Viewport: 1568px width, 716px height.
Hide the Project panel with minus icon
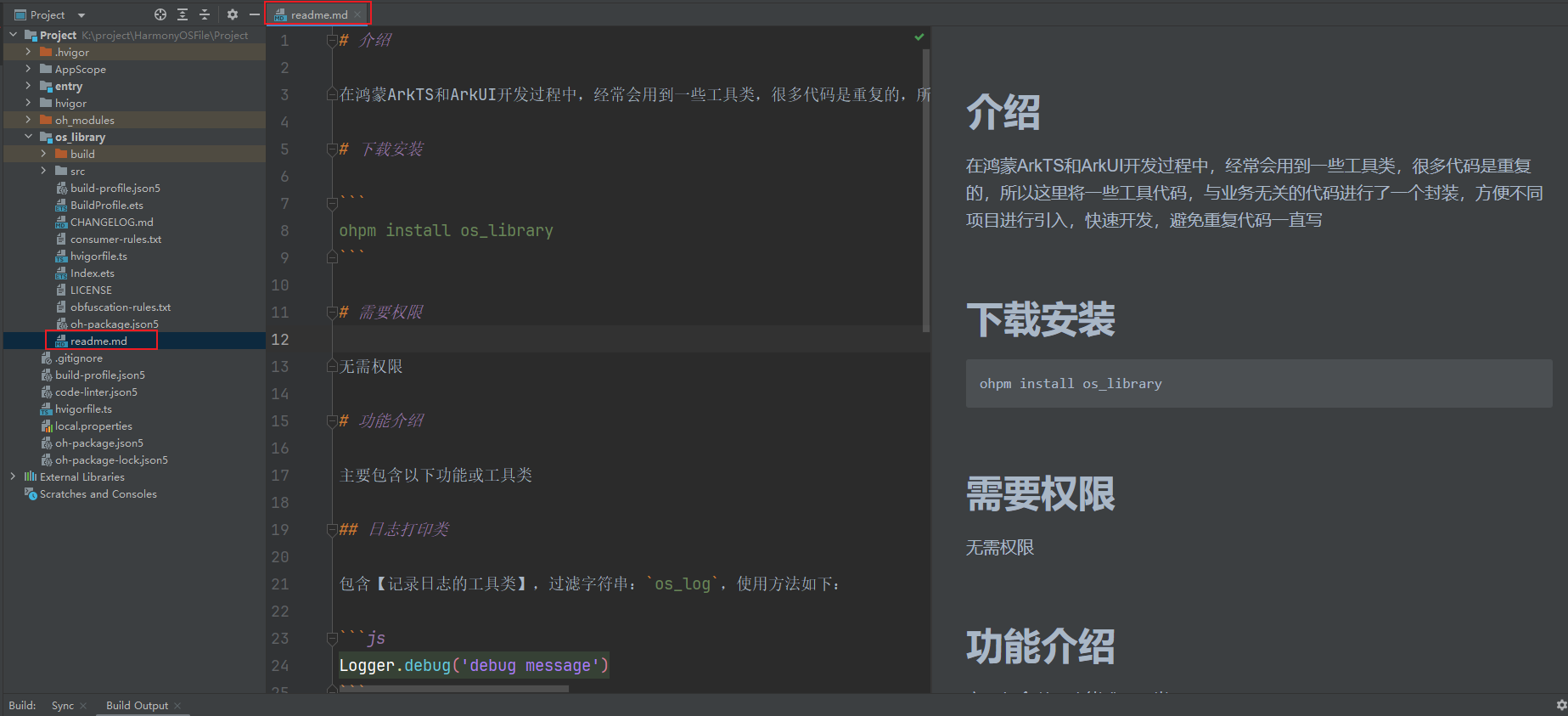coord(254,14)
